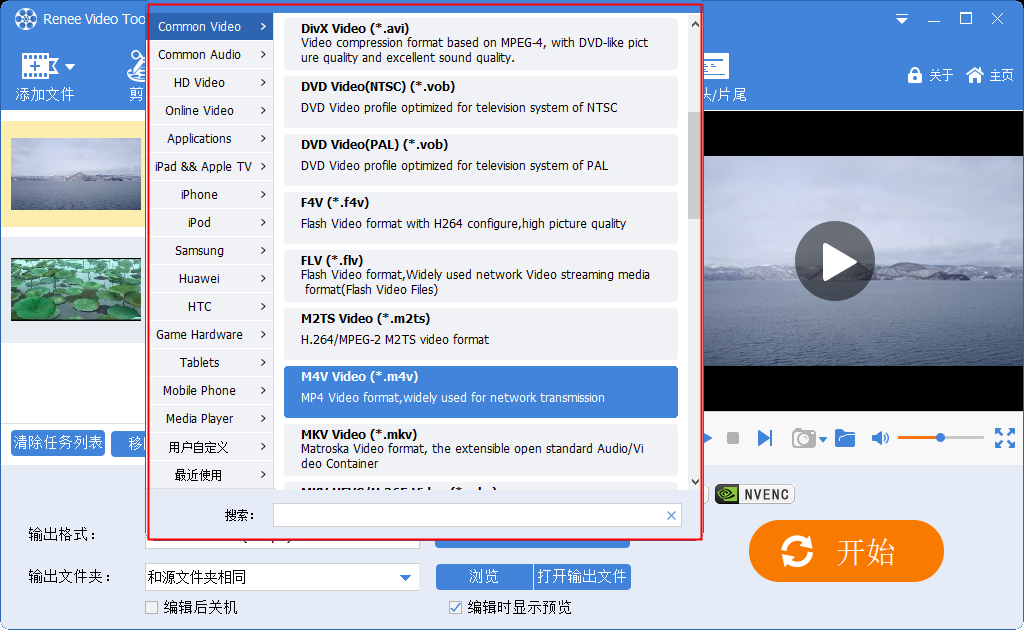Select the iPad && Apple TV category
The image size is (1024, 630).
coord(212,167)
